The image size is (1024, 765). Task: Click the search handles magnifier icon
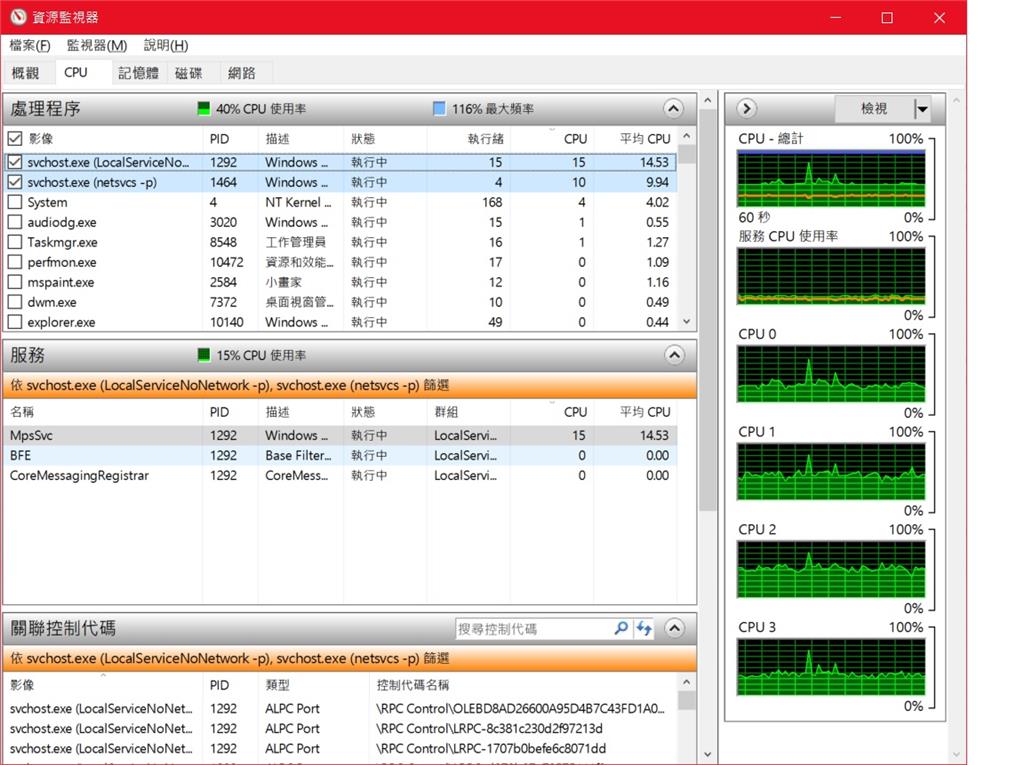coord(621,628)
